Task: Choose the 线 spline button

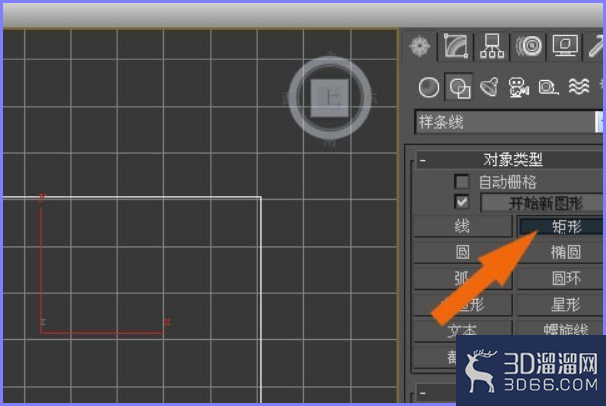Action: tap(463, 226)
